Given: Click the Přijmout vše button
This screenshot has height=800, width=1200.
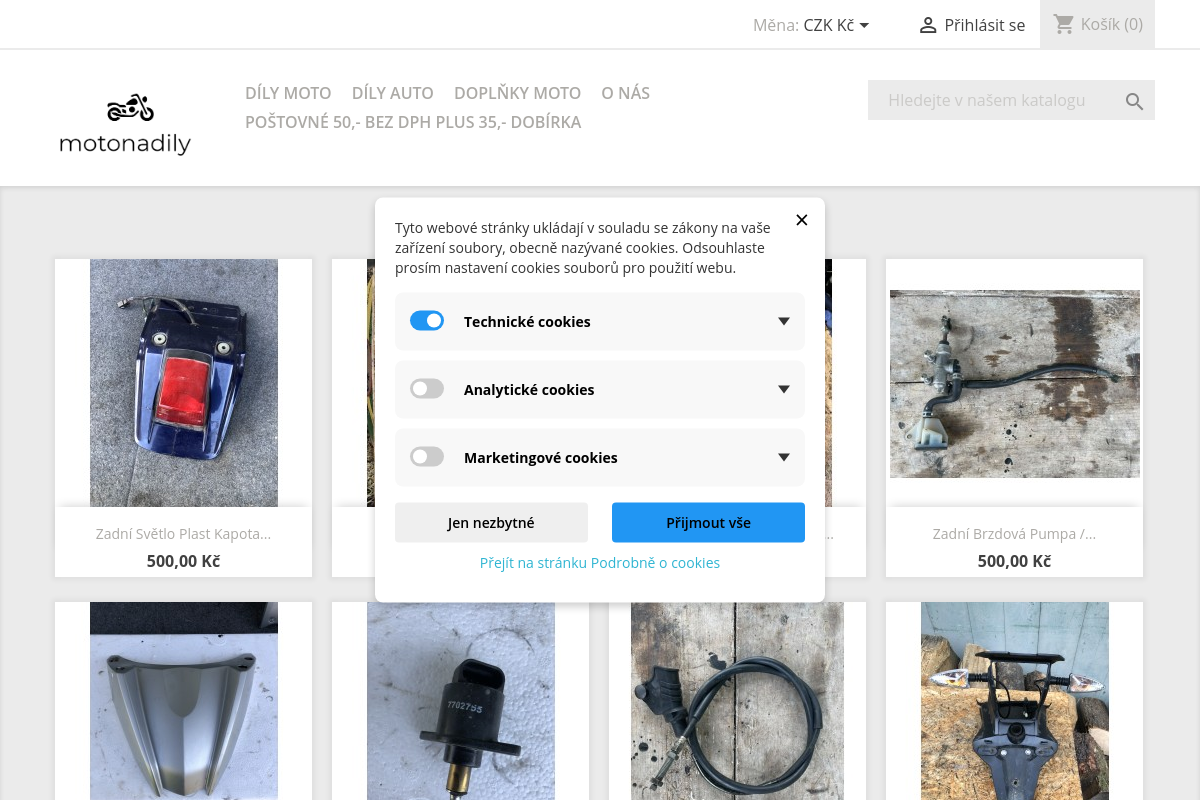Looking at the screenshot, I should pos(708,522).
